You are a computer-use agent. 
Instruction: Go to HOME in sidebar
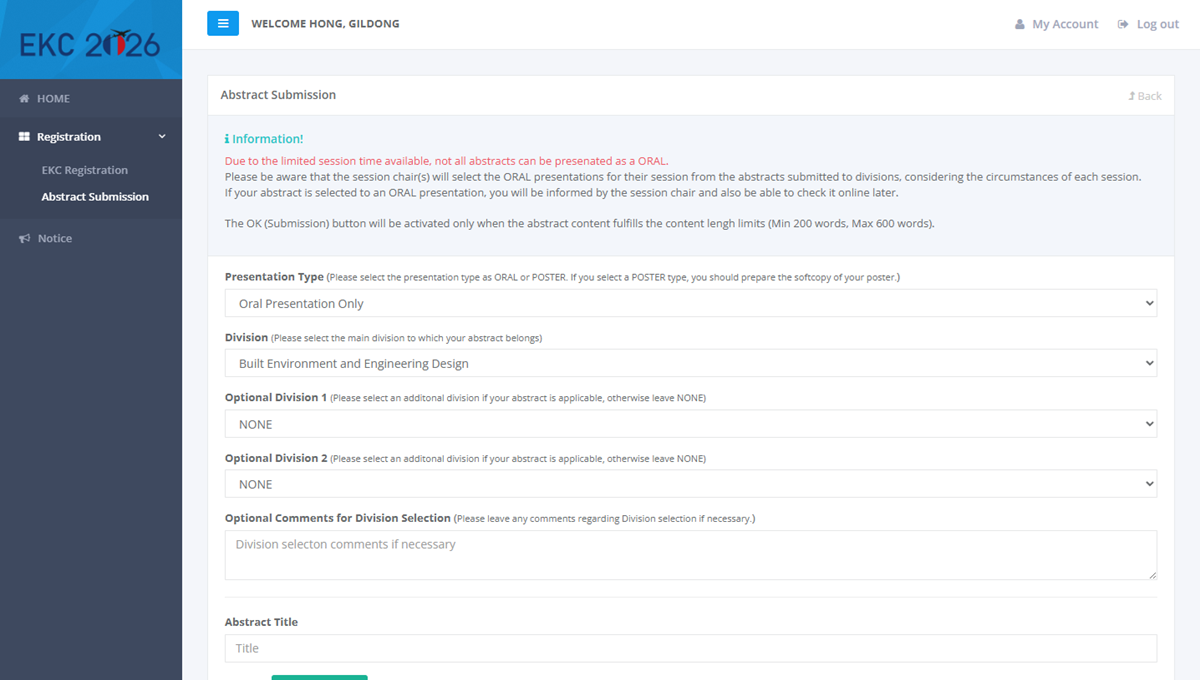(x=53, y=99)
